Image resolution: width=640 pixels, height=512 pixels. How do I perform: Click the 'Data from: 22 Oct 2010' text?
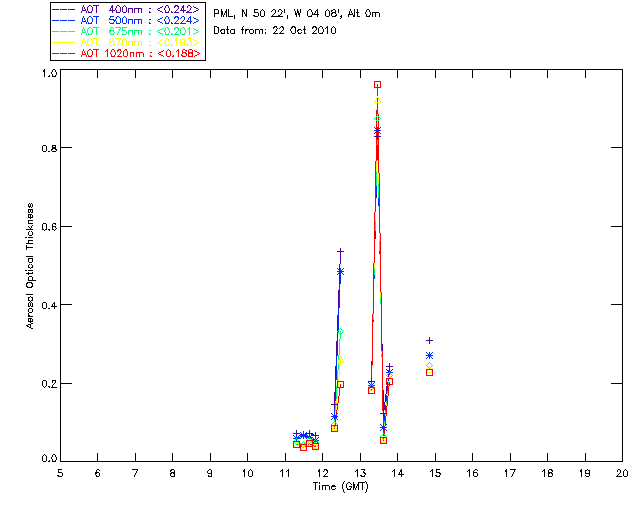click(275, 30)
